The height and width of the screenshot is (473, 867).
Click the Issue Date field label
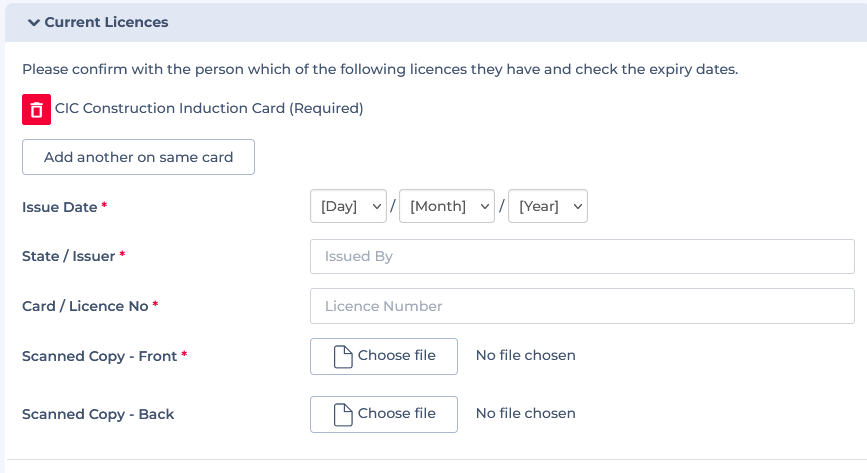[60, 207]
